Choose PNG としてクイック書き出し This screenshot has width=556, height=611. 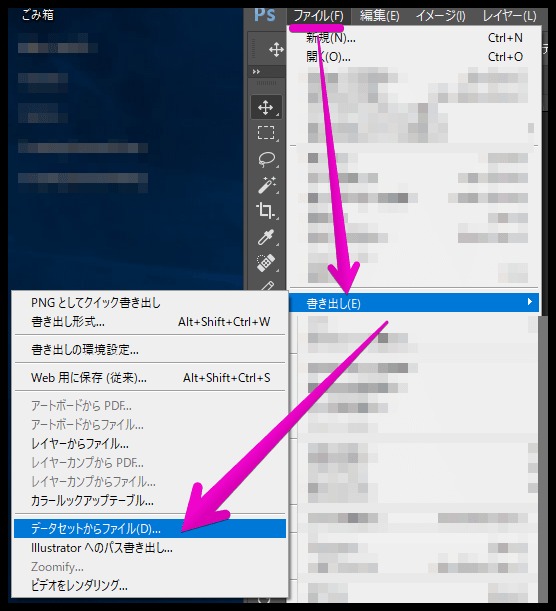(96, 303)
